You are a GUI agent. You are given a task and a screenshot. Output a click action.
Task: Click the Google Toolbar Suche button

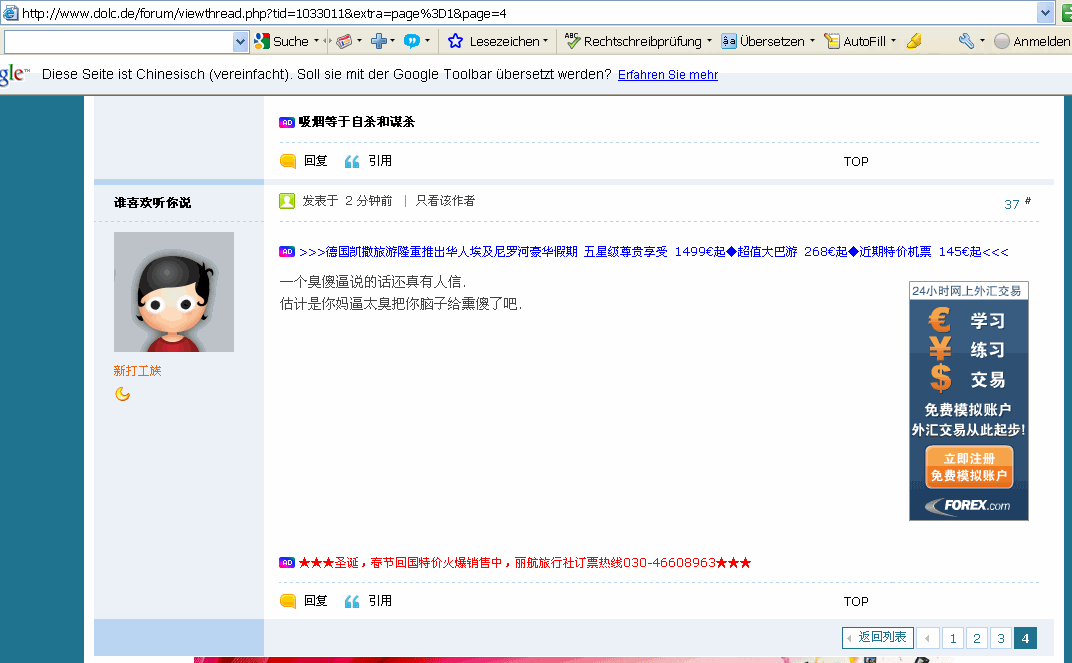click(x=282, y=42)
